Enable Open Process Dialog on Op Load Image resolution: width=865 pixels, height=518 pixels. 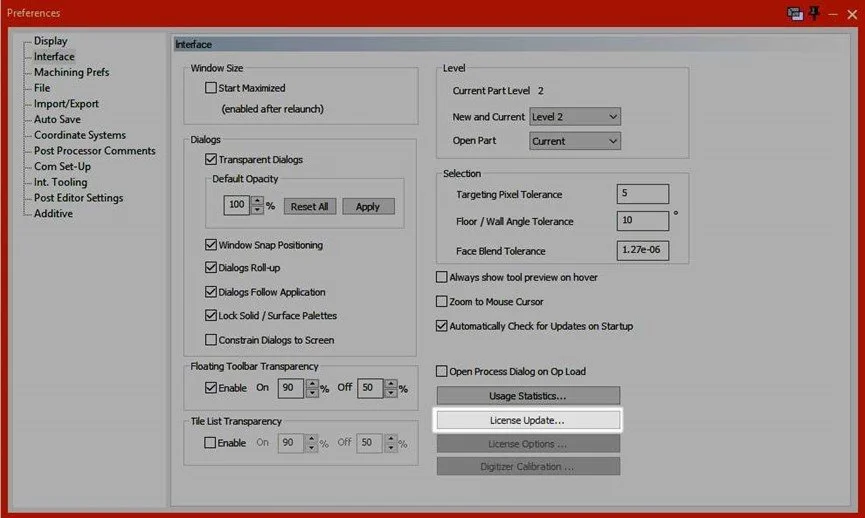pyautogui.click(x=441, y=371)
